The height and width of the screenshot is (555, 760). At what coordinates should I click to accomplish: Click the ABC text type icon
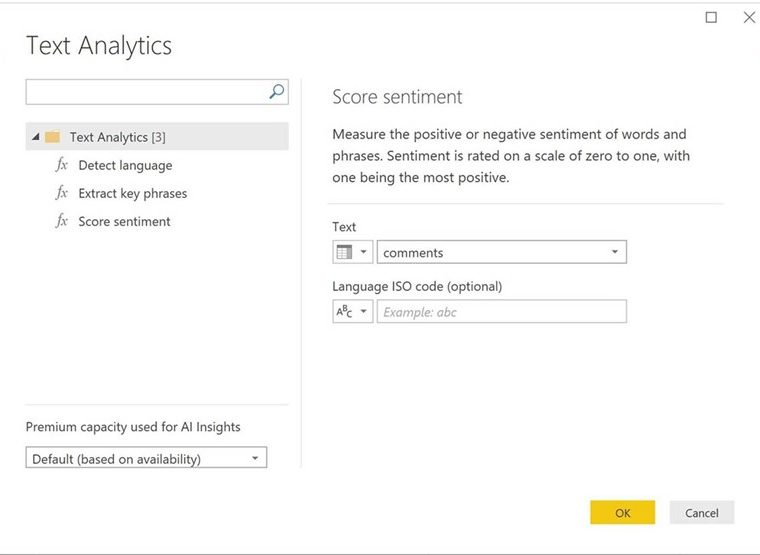[344, 312]
